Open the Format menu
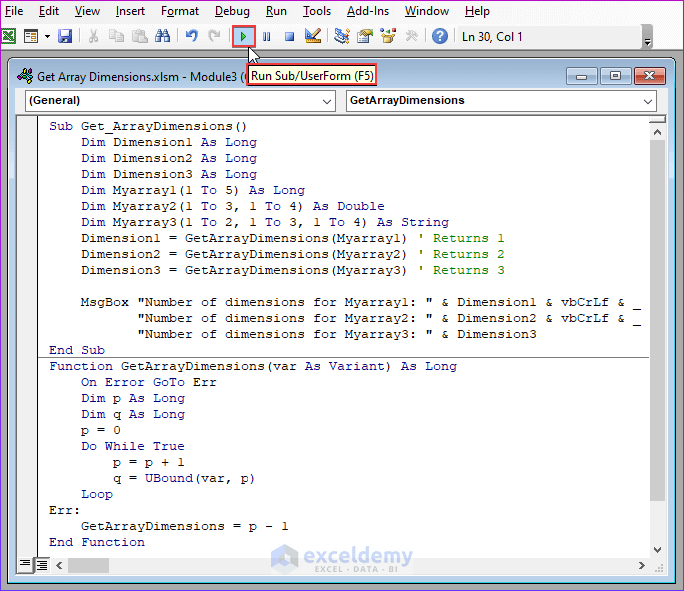 pyautogui.click(x=179, y=11)
